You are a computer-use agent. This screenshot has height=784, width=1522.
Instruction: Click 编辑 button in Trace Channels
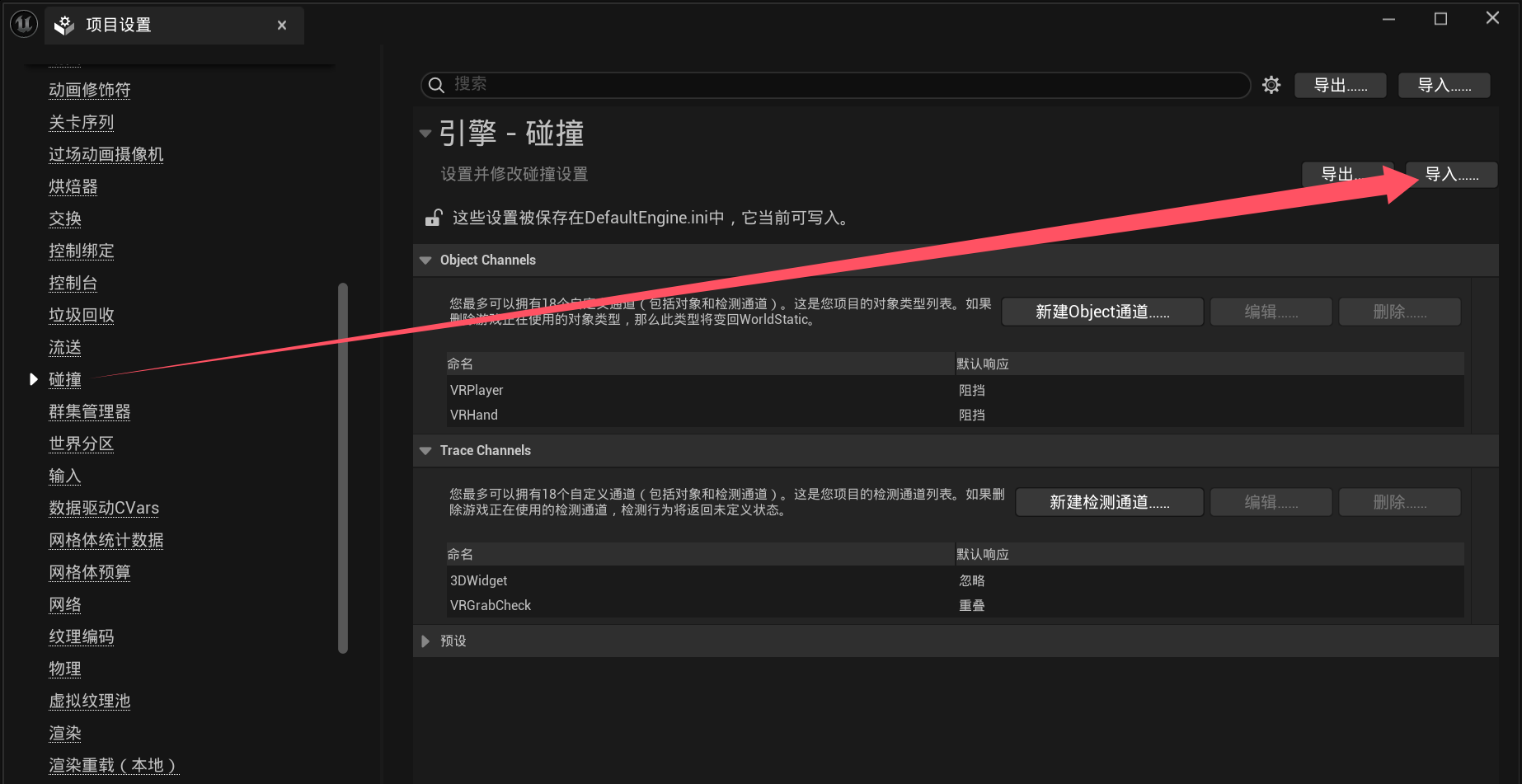tap(1271, 502)
